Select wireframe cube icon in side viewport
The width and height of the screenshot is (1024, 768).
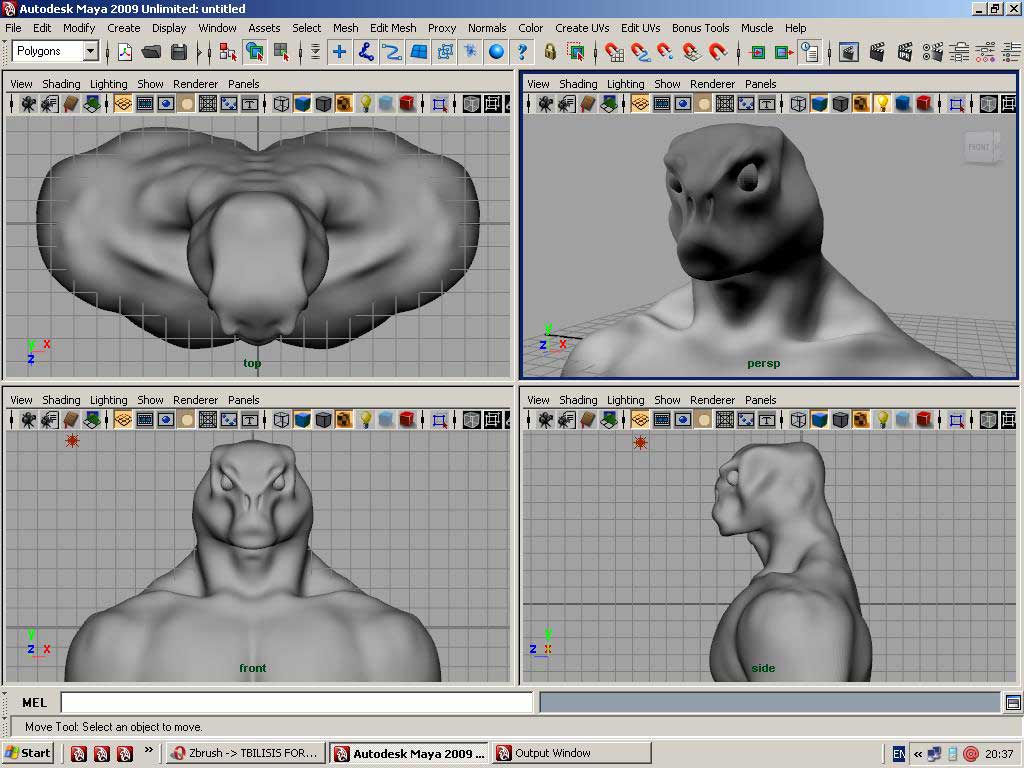click(x=798, y=419)
